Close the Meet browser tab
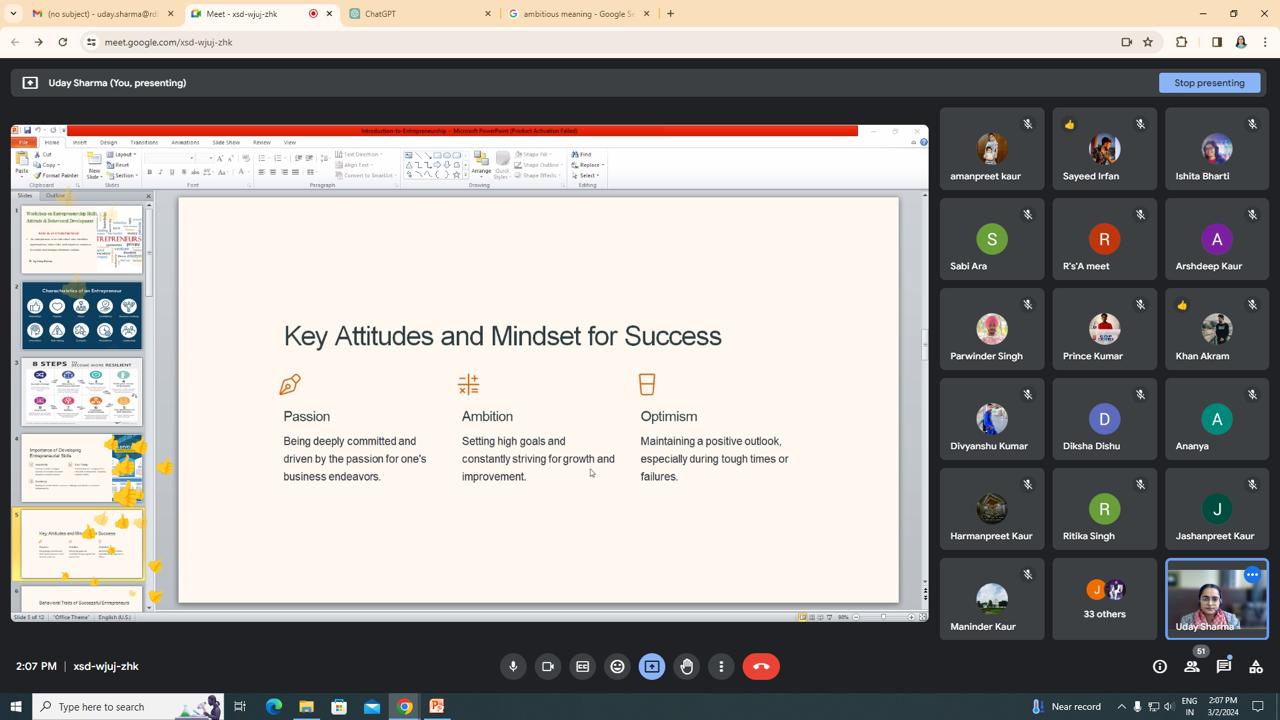1280x720 pixels. [329, 14]
